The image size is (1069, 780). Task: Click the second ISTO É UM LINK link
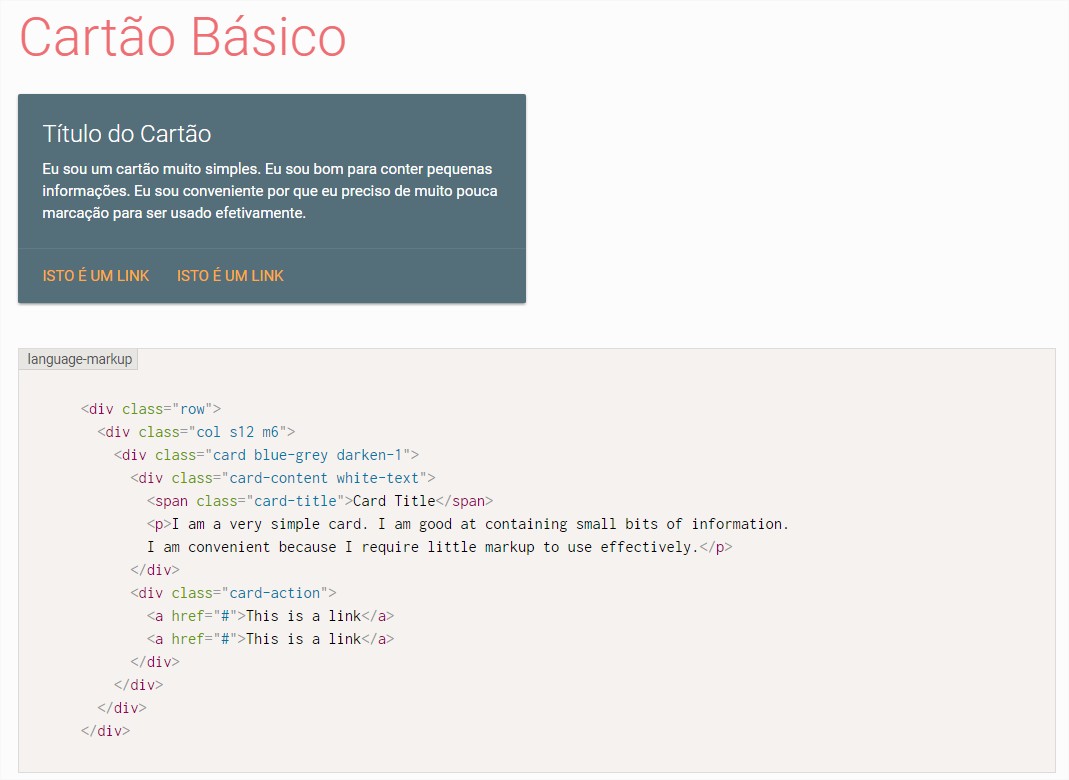230,276
